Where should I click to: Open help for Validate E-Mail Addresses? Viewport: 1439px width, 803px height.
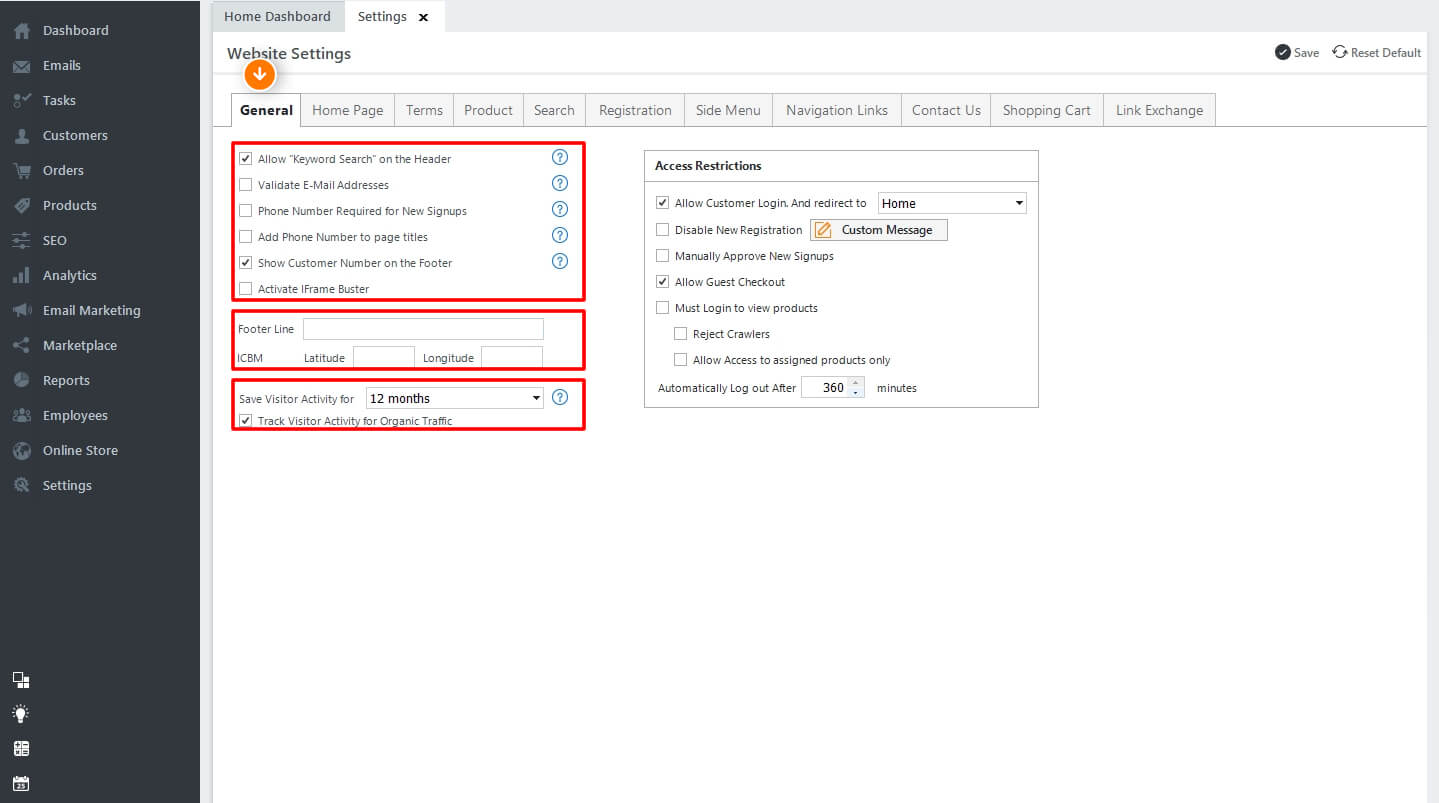click(x=560, y=183)
